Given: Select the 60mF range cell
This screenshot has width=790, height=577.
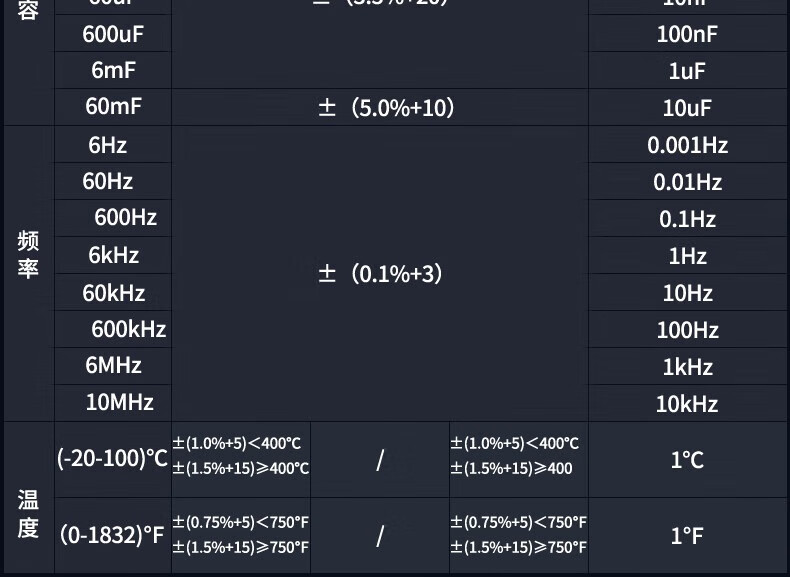Looking at the screenshot, I should pos(112,107).
